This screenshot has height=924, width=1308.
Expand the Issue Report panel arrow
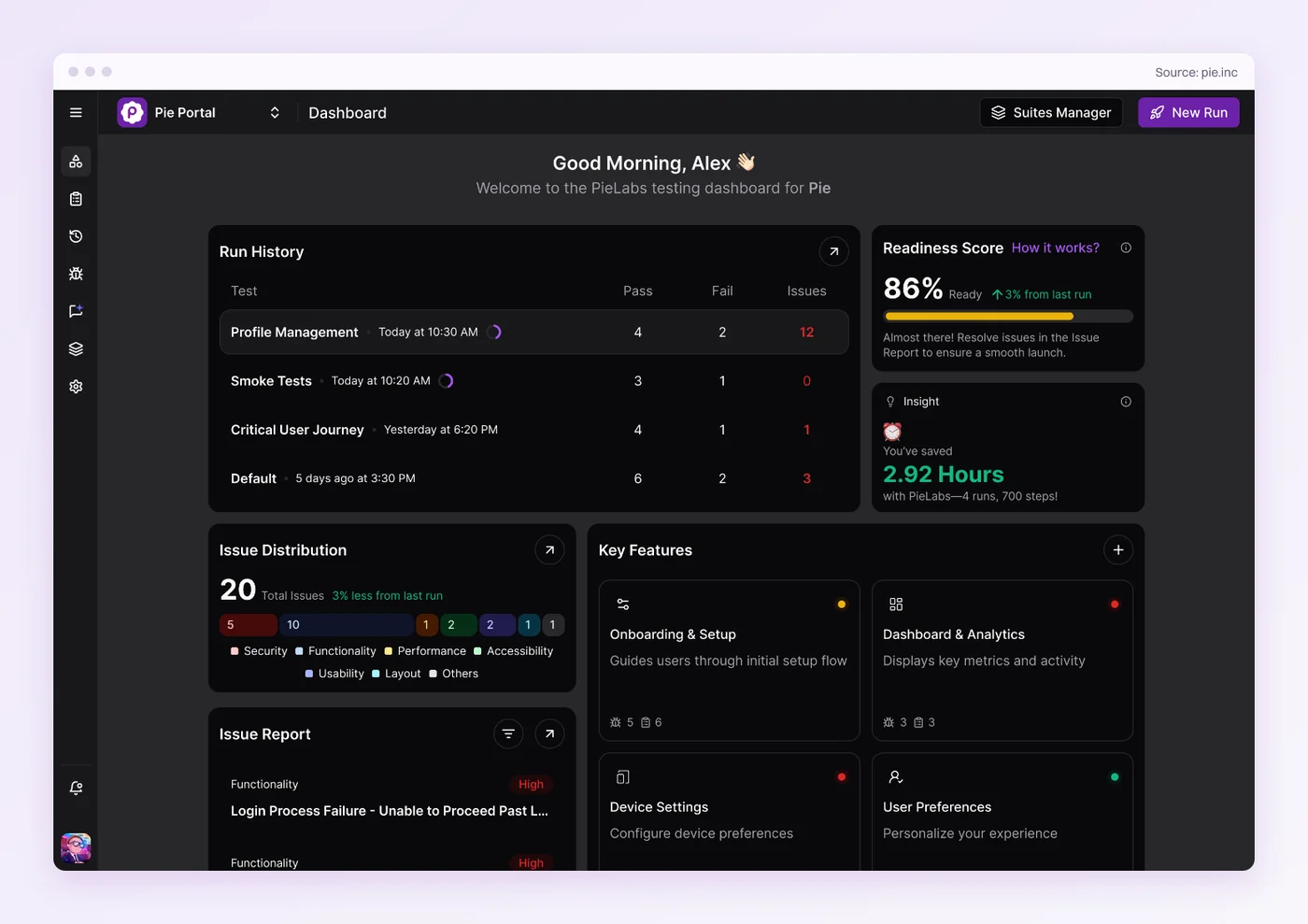pos(549,734)
